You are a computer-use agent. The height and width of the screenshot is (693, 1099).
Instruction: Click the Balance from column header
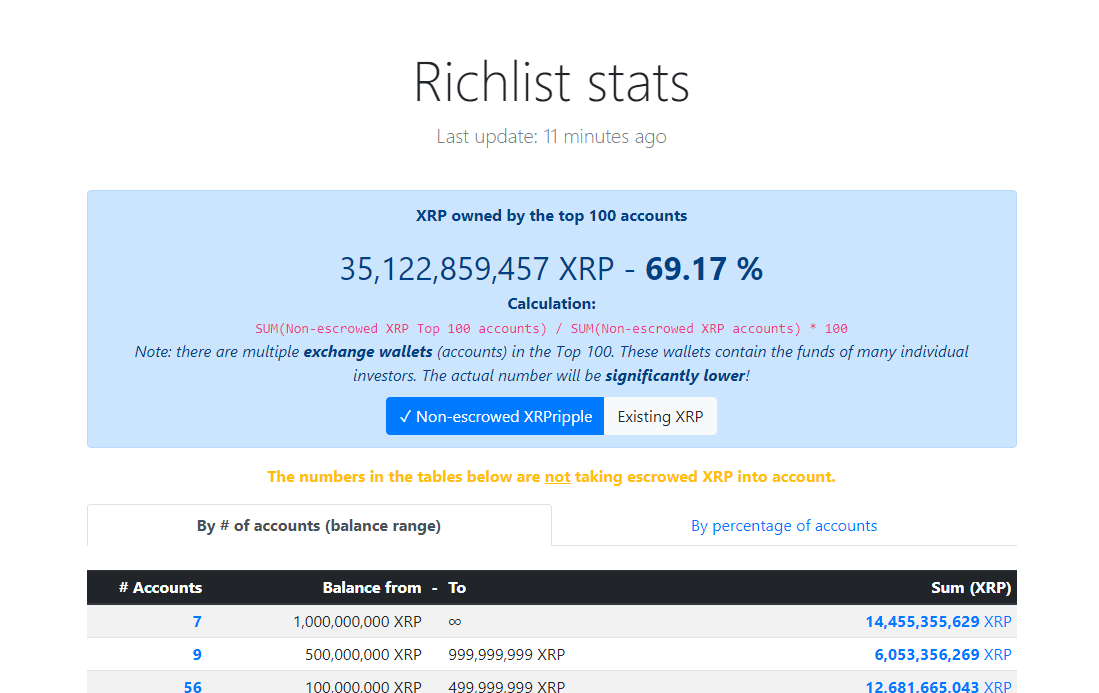(x=372, y=588)
